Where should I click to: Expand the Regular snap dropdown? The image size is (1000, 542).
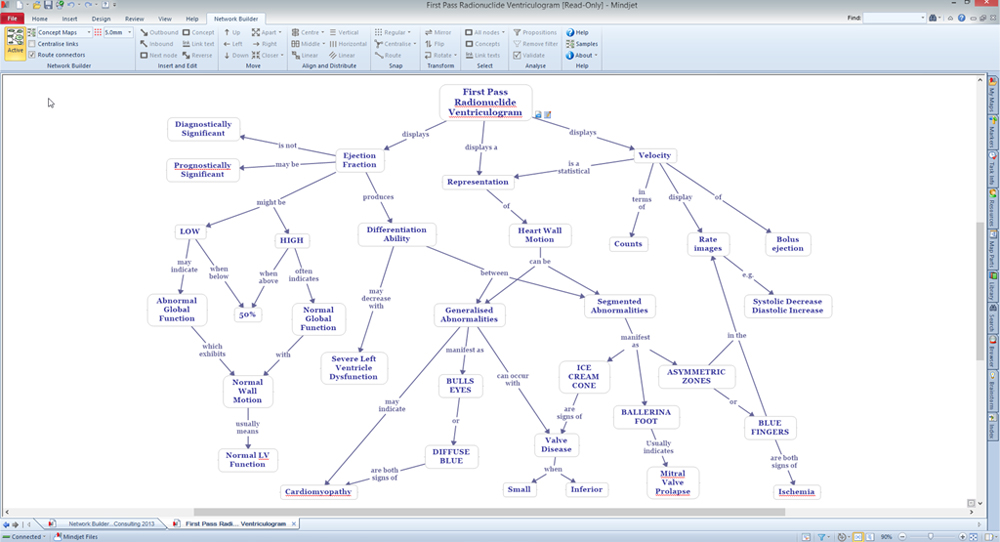point(409,33)
